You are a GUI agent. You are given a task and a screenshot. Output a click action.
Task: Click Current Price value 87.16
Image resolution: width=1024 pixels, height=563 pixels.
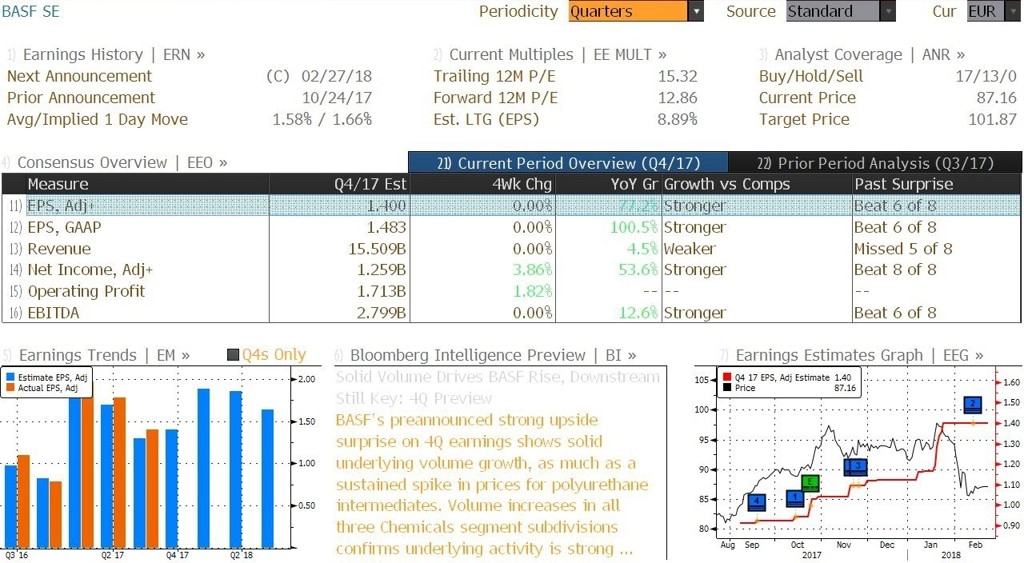(996, 97)
